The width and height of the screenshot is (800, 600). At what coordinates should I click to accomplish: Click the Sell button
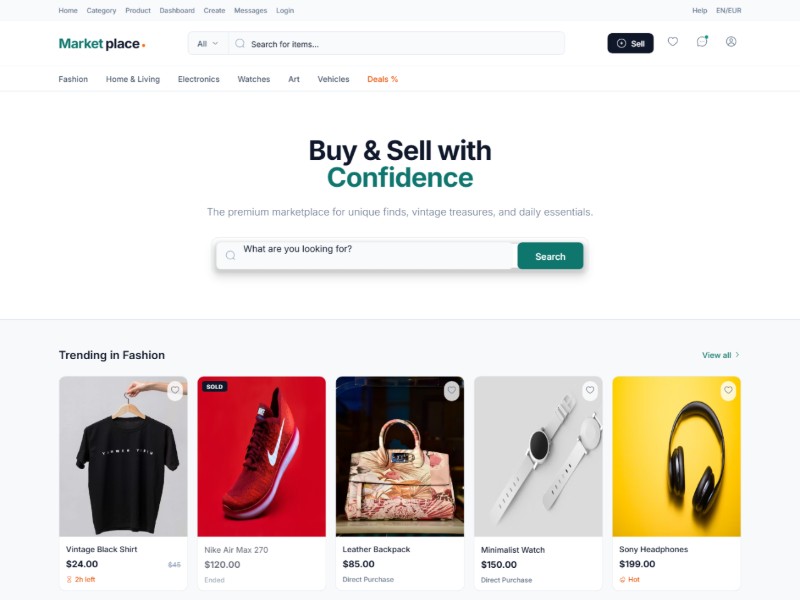point(630,43)
